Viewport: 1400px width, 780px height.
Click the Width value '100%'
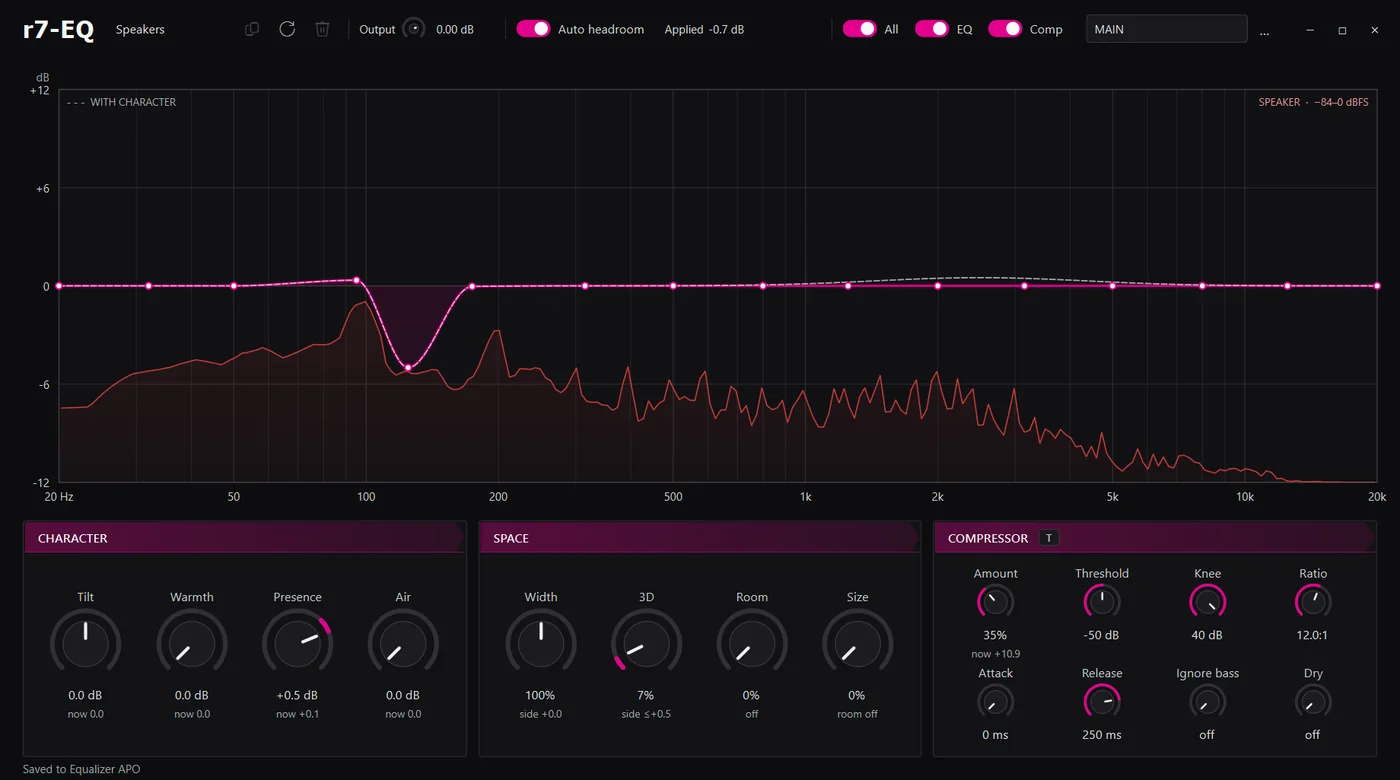540,695
